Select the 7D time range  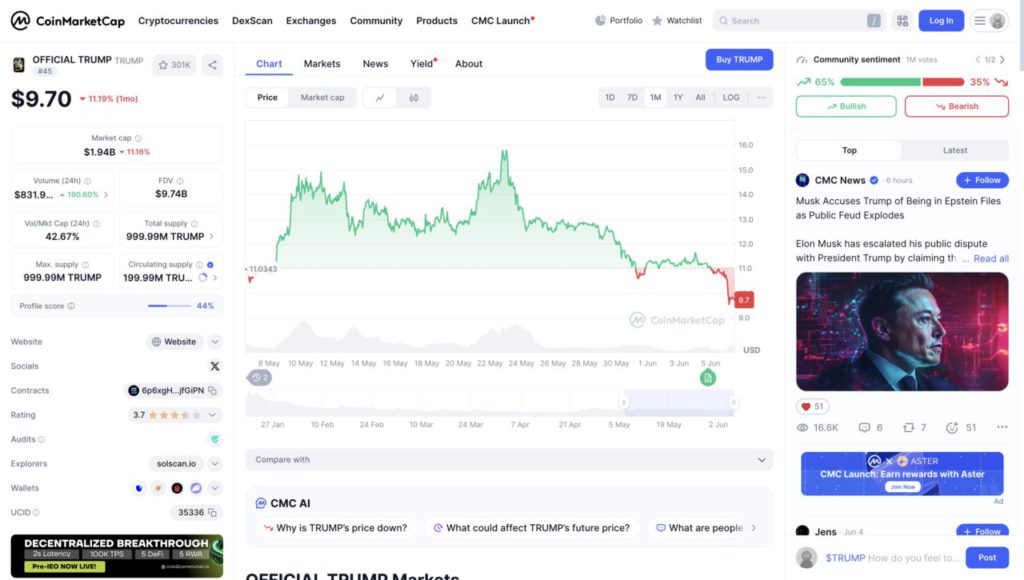[x=632, y=98]
